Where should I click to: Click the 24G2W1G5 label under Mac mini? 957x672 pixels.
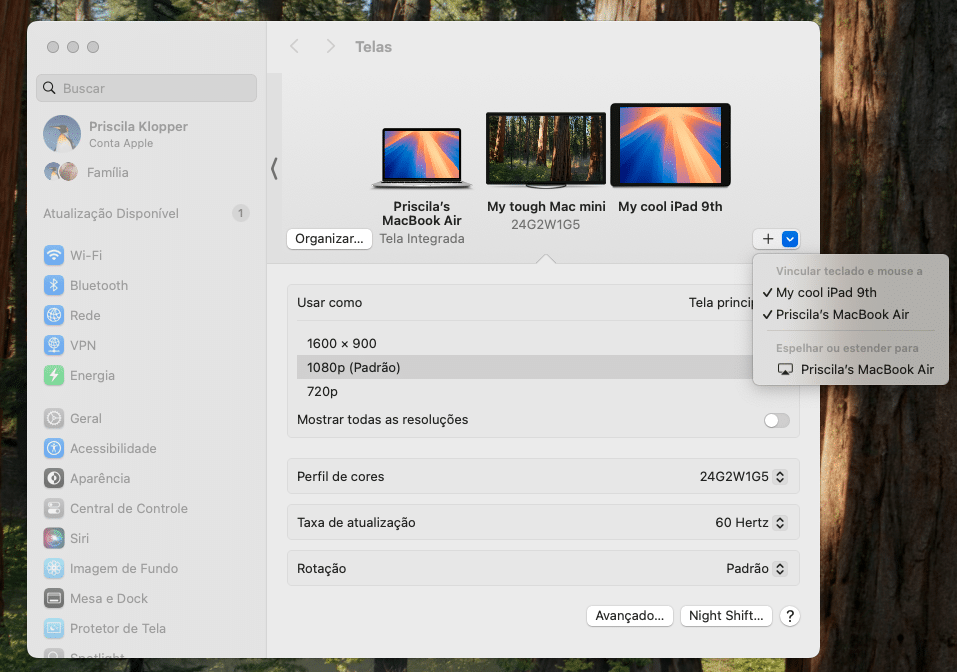[x=546, y=224]
